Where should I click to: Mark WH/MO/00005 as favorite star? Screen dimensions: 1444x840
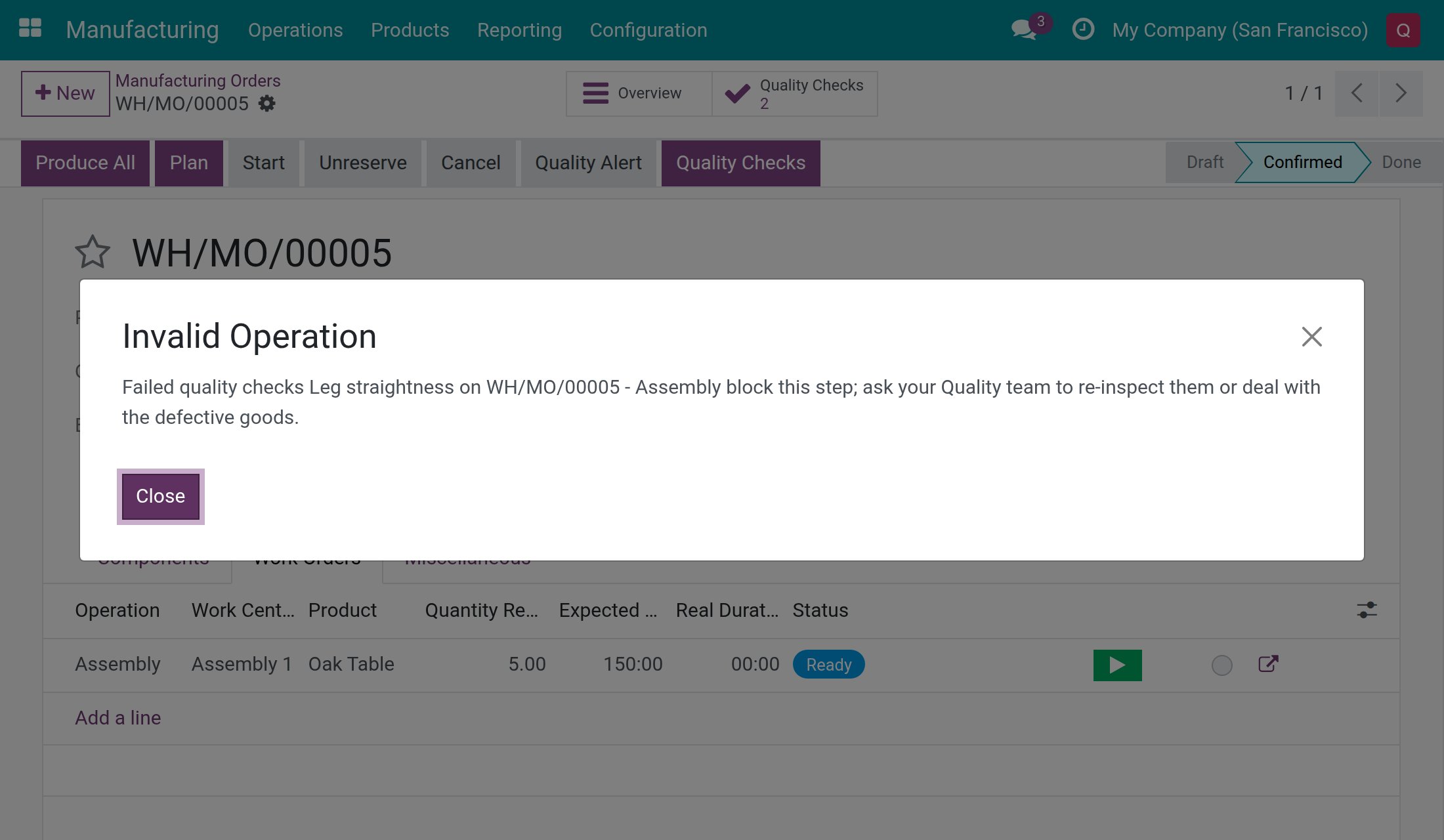click(93, 252)
